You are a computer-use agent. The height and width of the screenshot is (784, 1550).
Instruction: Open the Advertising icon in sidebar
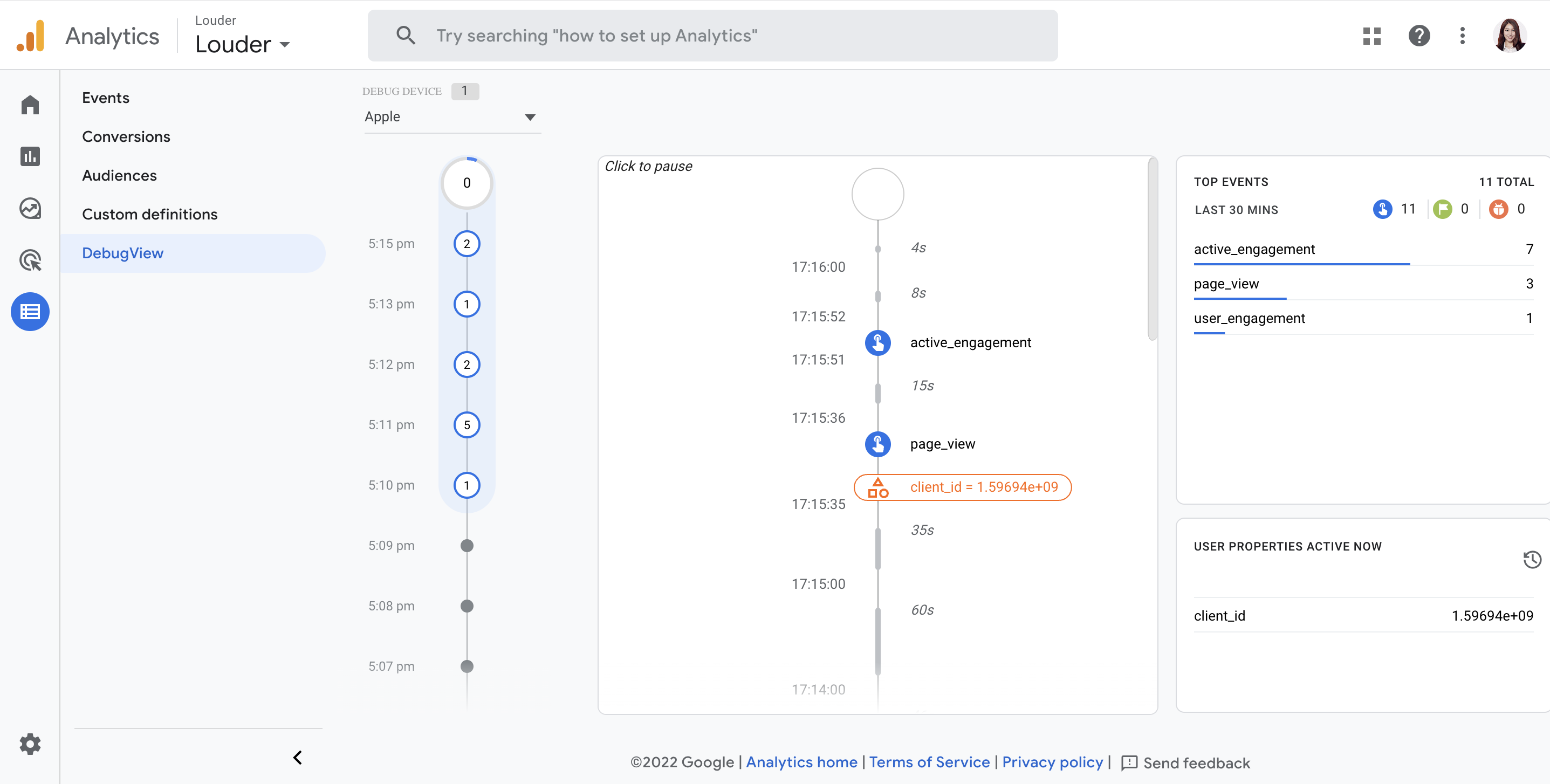pyautogui.click(x=30, y=260)
